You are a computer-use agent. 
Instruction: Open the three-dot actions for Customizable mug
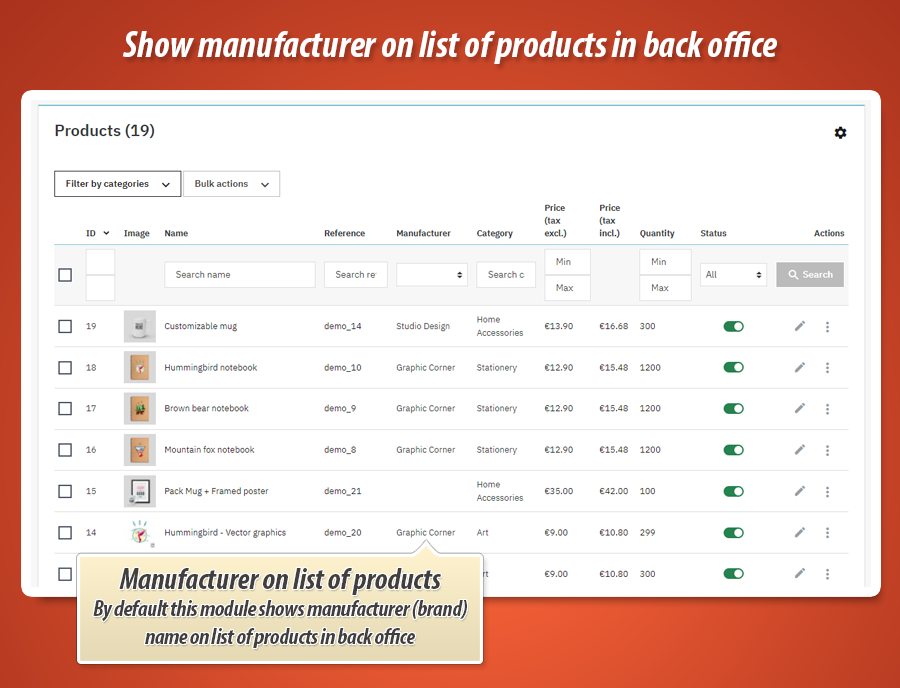pyautogui.click(x=827, y=326)
